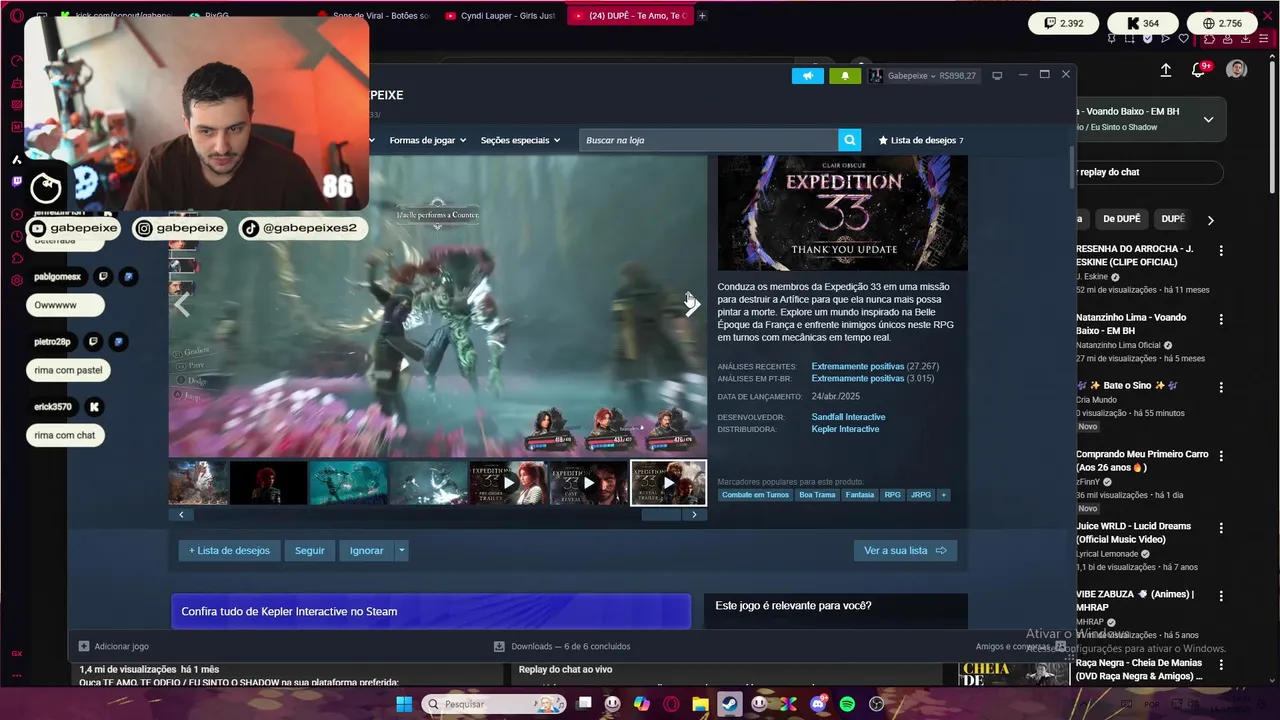
Task: Open options for Resenha do Arrocha video
Action: [x=1221, y=250]
